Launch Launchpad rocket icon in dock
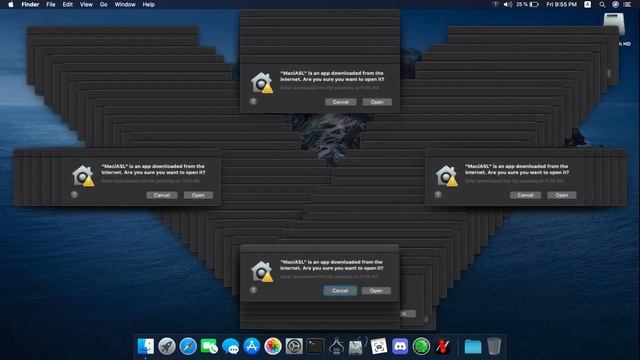The image size is (640, 360). [167, 347]
